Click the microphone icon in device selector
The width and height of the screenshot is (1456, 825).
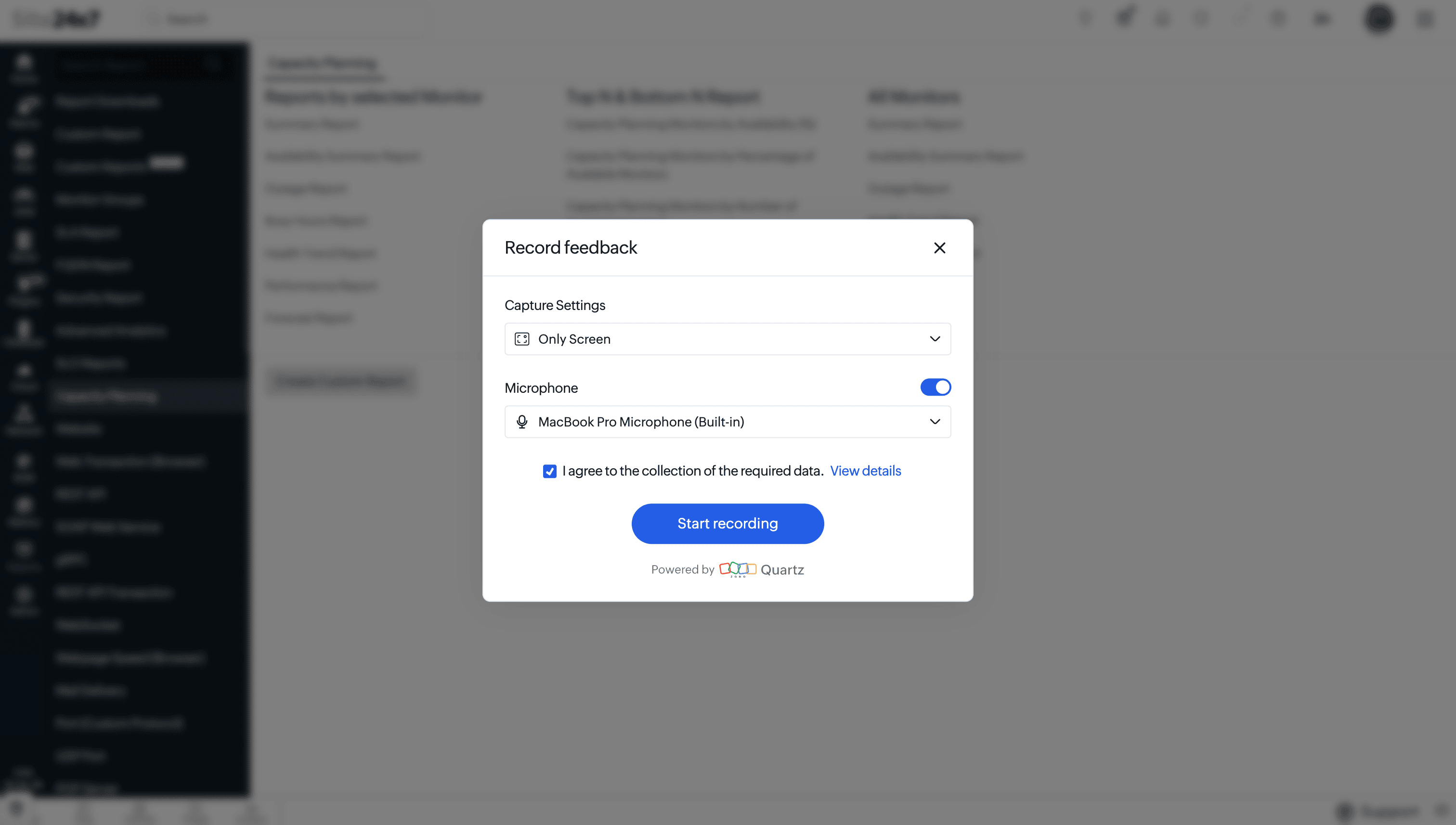click(521, 422)
